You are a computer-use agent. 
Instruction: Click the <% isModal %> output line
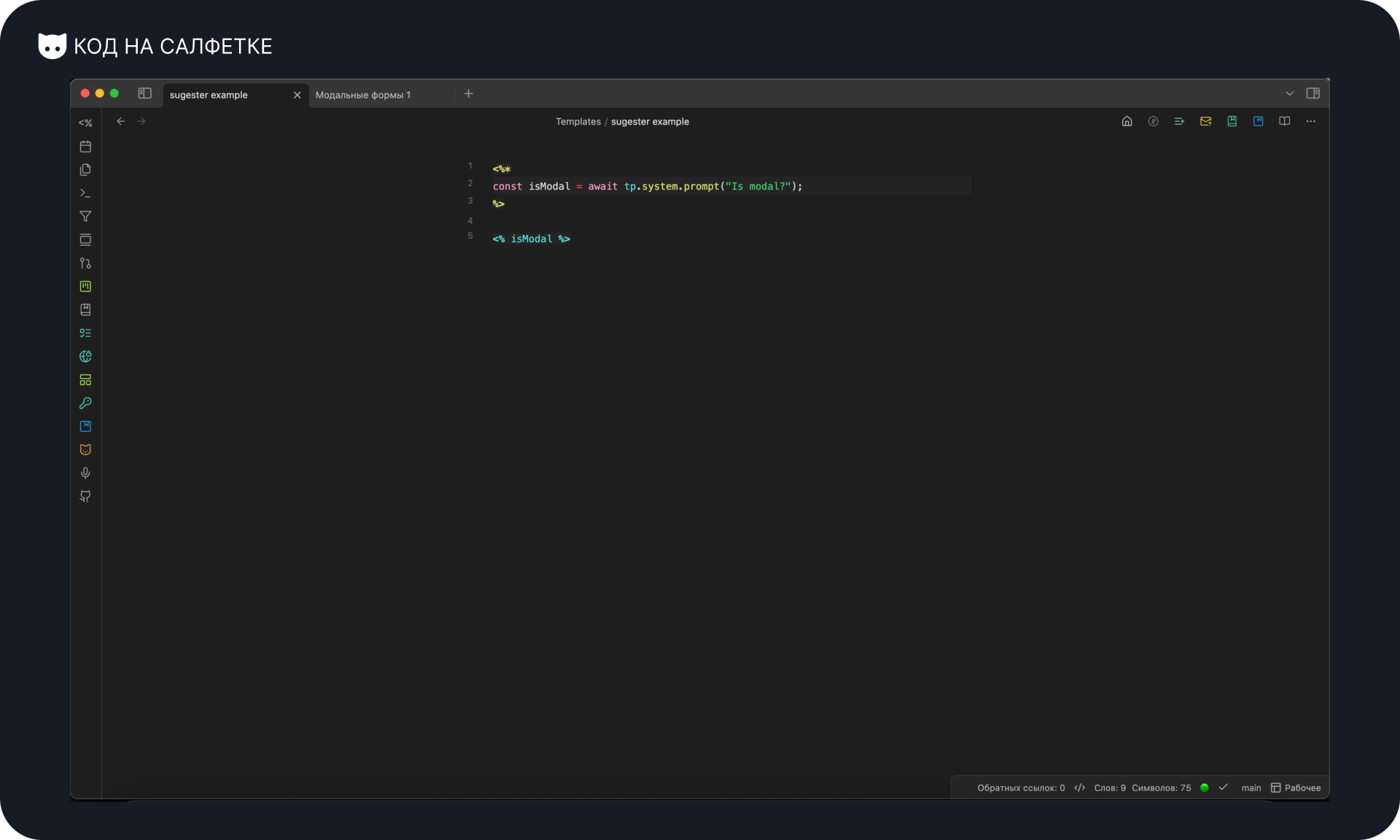pos(532,239)
